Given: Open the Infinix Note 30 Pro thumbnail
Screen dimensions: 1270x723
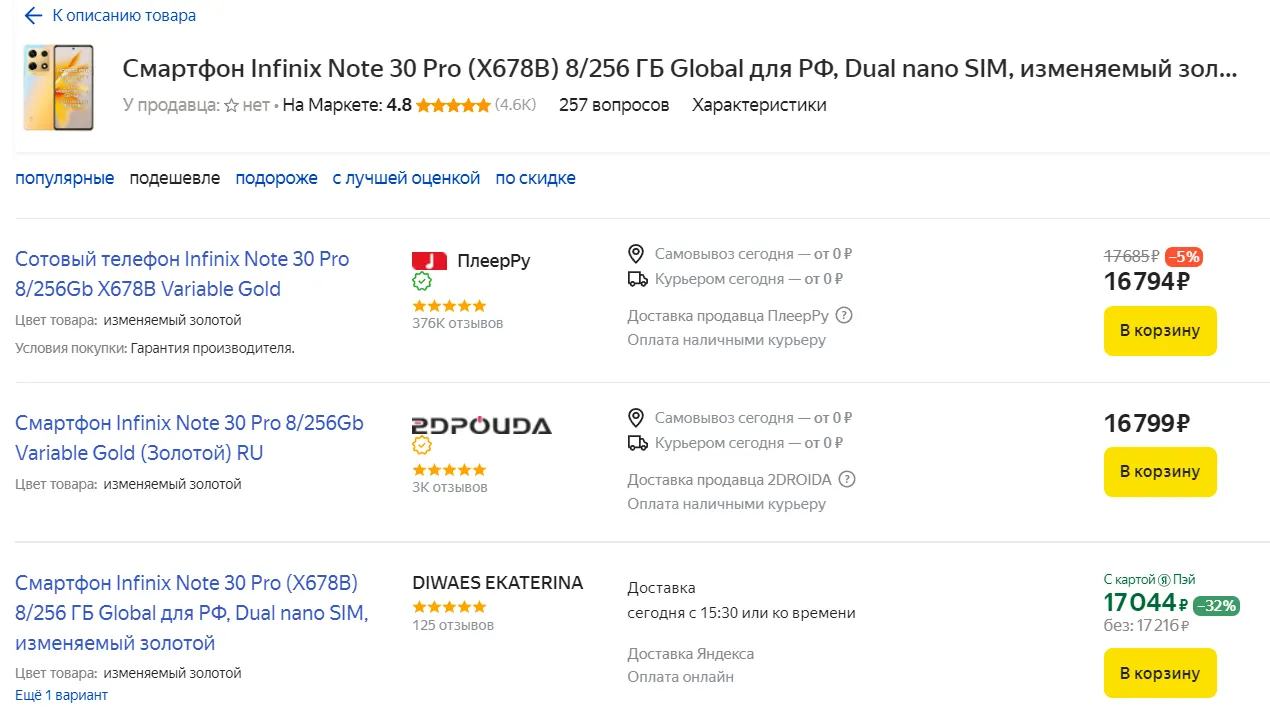Looking at the screenshot, I should click(x=58, y=87).
